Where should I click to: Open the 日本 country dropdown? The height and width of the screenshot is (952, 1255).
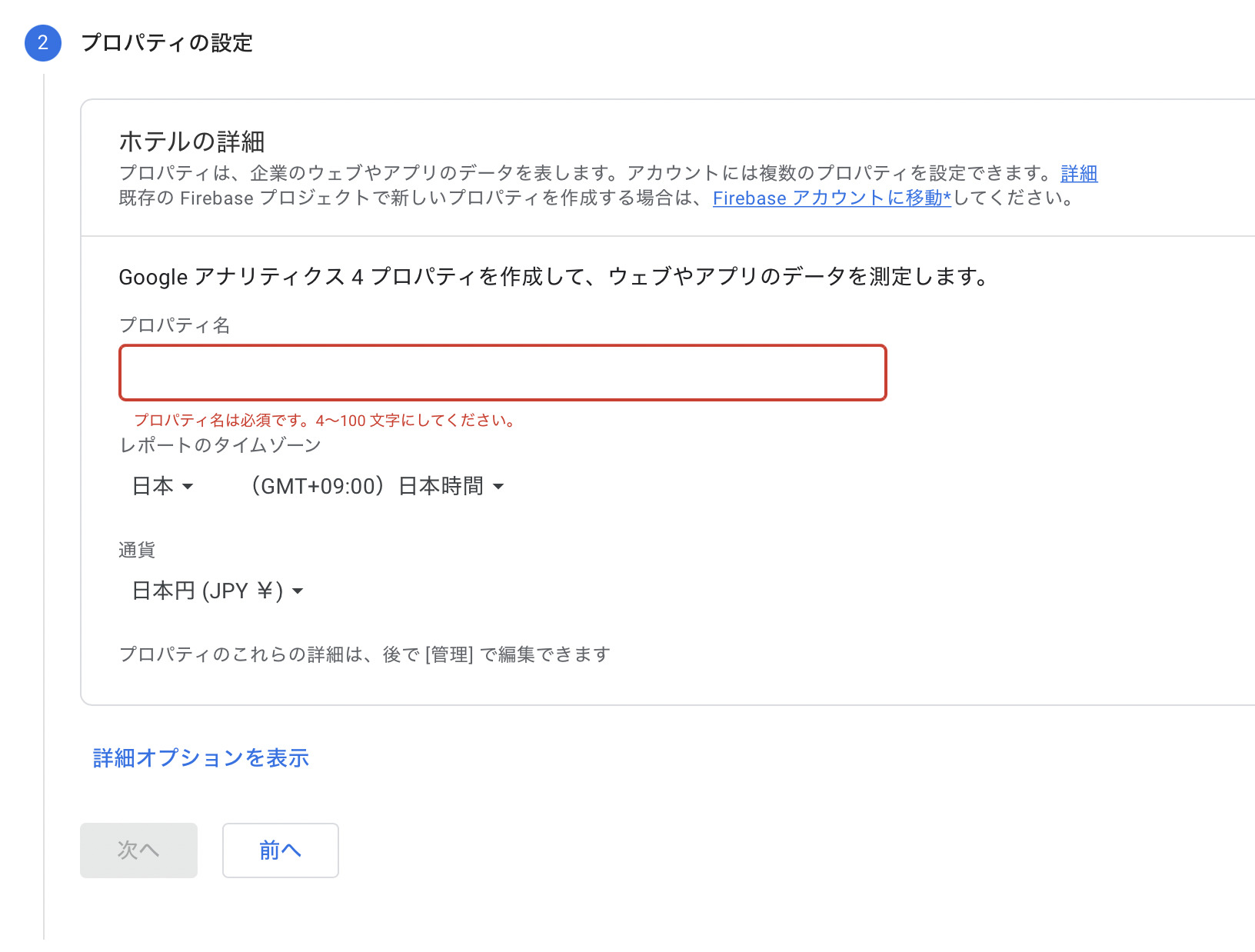pos(163,486)
